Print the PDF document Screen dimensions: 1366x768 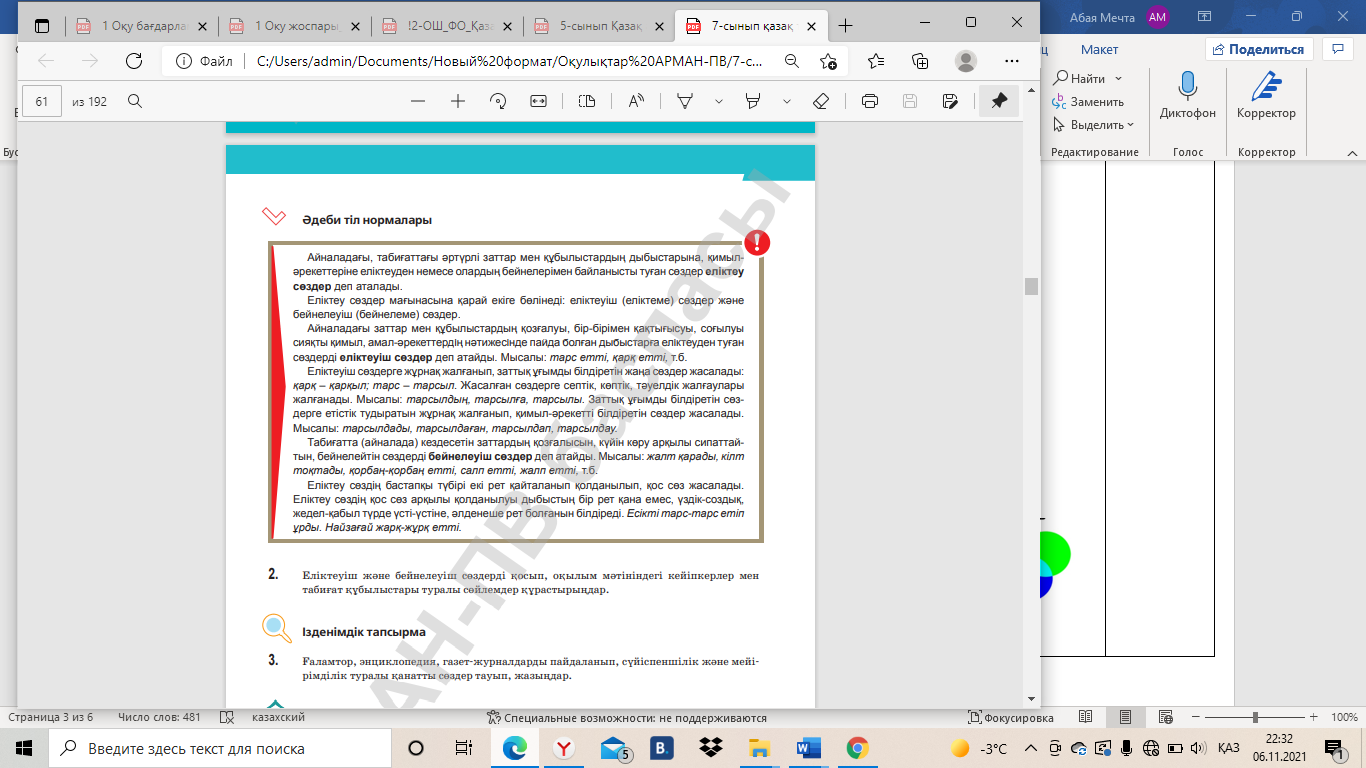870,101
